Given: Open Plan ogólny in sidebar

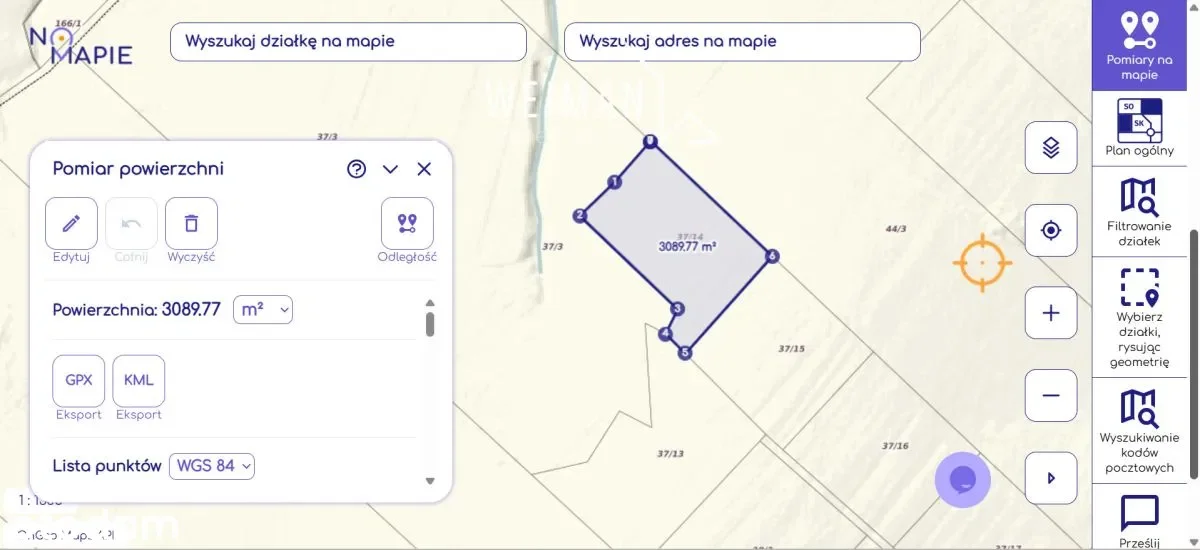Looking at the screenshot, I should [1139, 128].
